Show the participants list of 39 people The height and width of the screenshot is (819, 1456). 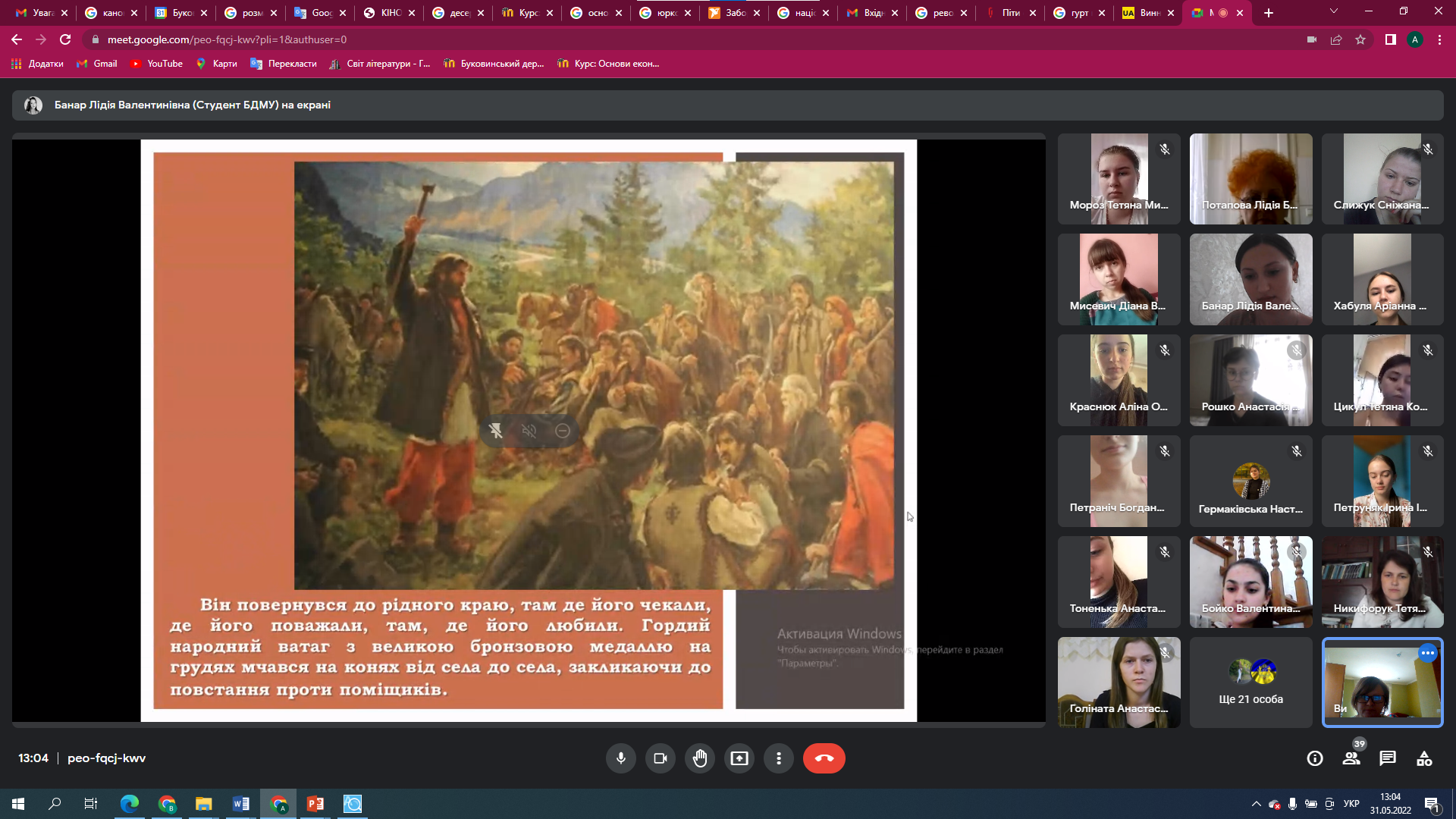[1351, 758]
